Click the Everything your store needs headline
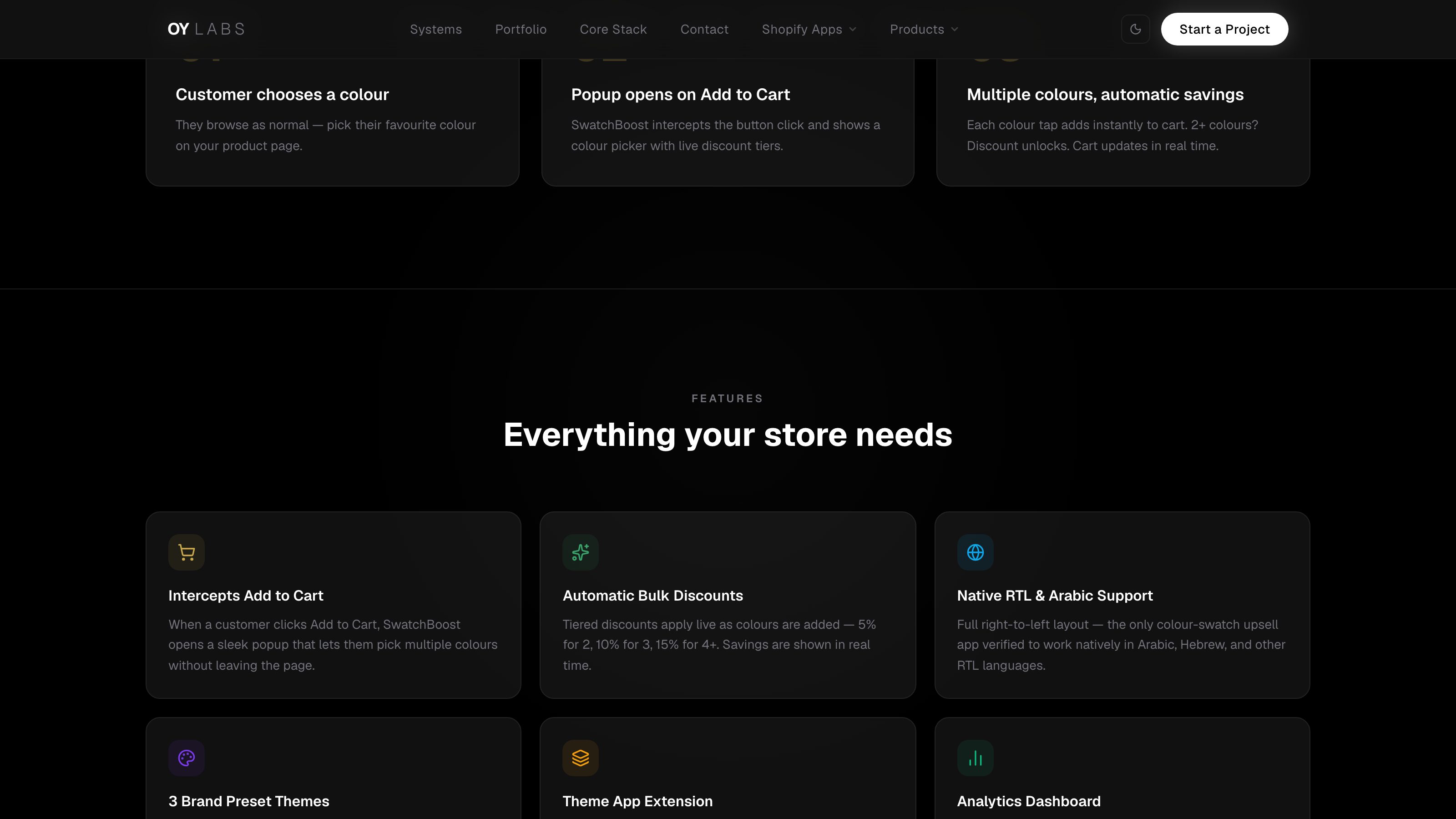1456x819 pixels. (728, 435)
